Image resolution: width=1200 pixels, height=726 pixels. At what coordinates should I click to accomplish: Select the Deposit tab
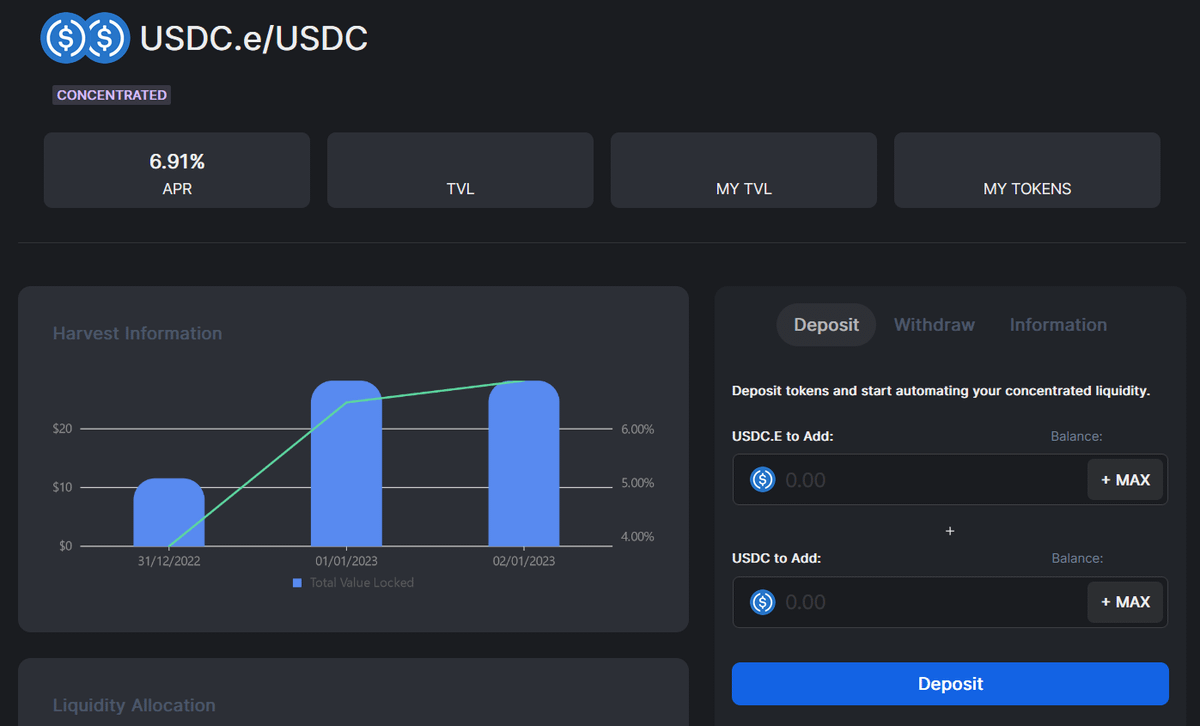(x=826, y=325)
